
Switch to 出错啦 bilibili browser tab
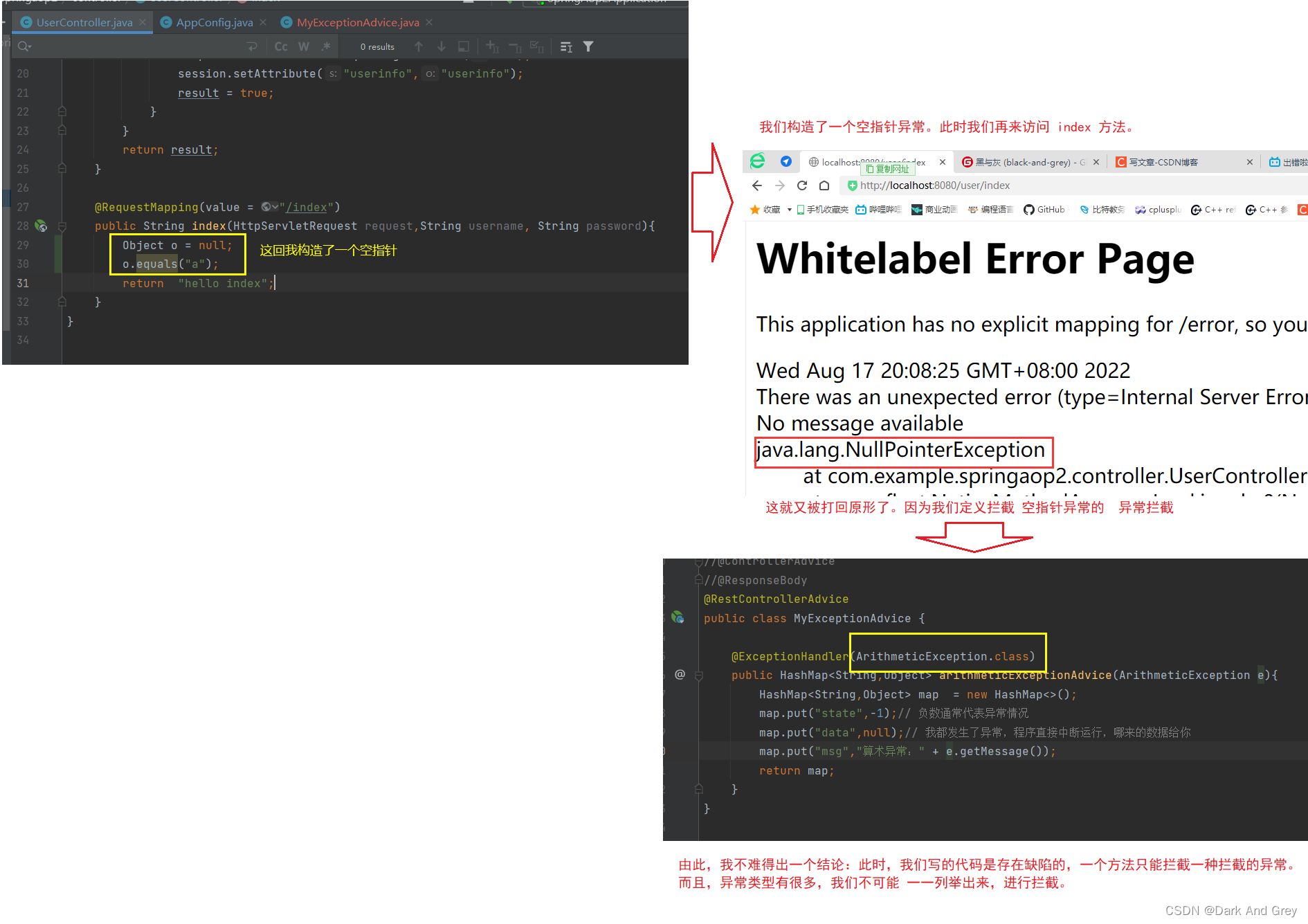pyautogui.click(x=1287, y=162)
